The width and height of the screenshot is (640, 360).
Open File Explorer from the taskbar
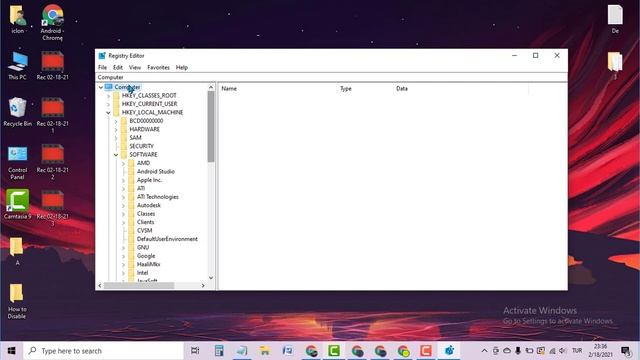[265, 351]
